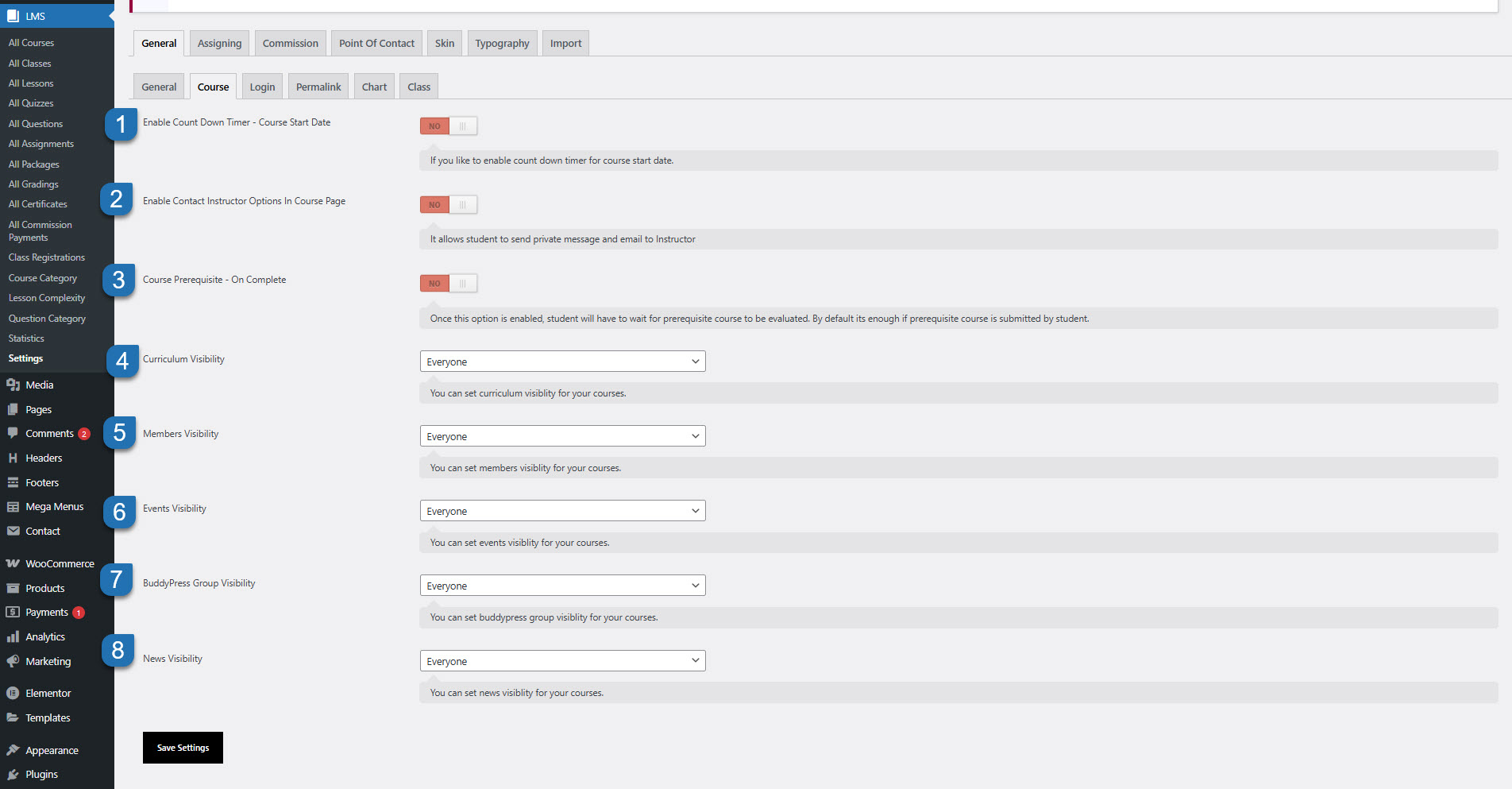Screen dimensions: 1512x789
Task: Click the Analytics bar chart icon
Action: [13, 636]
